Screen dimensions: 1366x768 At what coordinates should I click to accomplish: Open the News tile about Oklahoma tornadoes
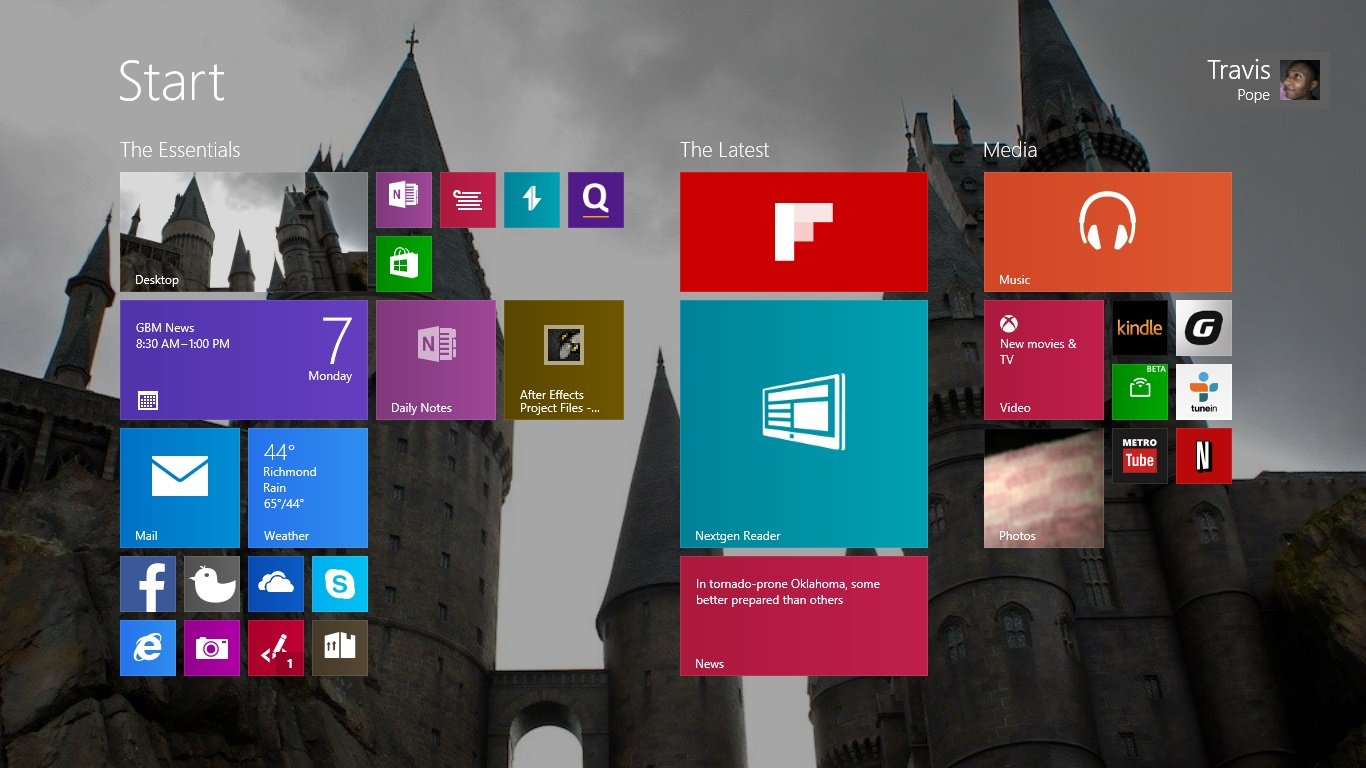[804, 616]
